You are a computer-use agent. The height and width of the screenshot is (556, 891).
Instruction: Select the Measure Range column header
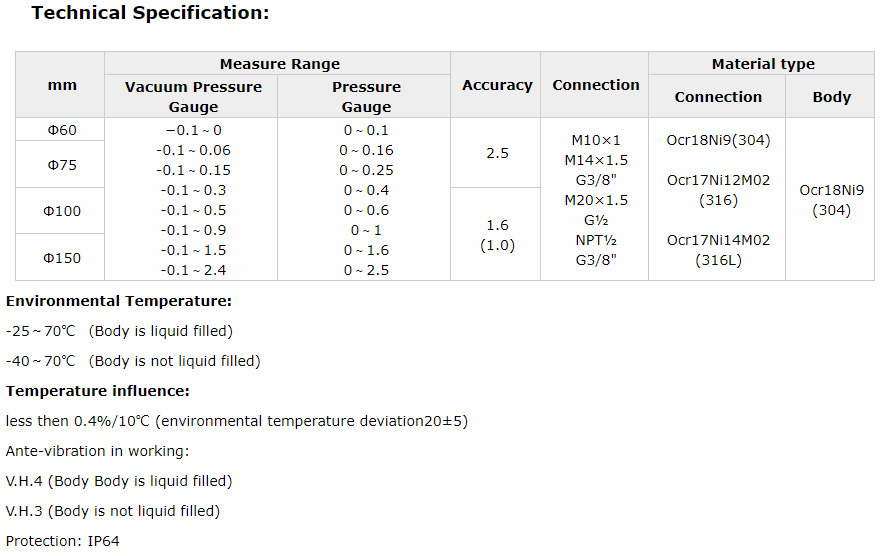click(x=279, y=64)
